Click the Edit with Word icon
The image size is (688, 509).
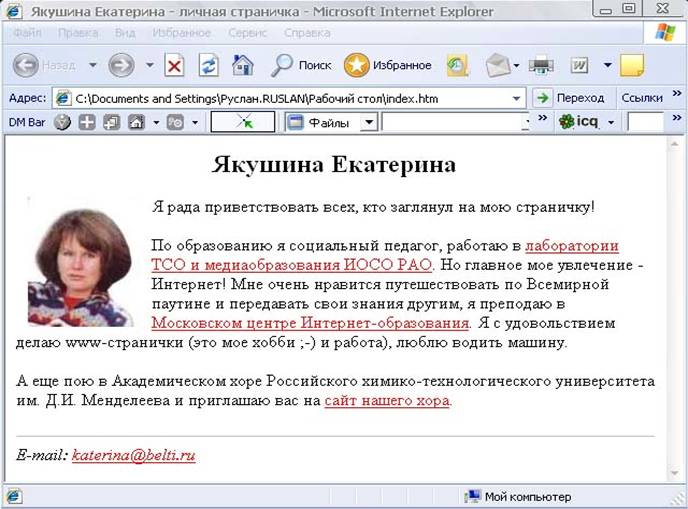coord(579,66)
